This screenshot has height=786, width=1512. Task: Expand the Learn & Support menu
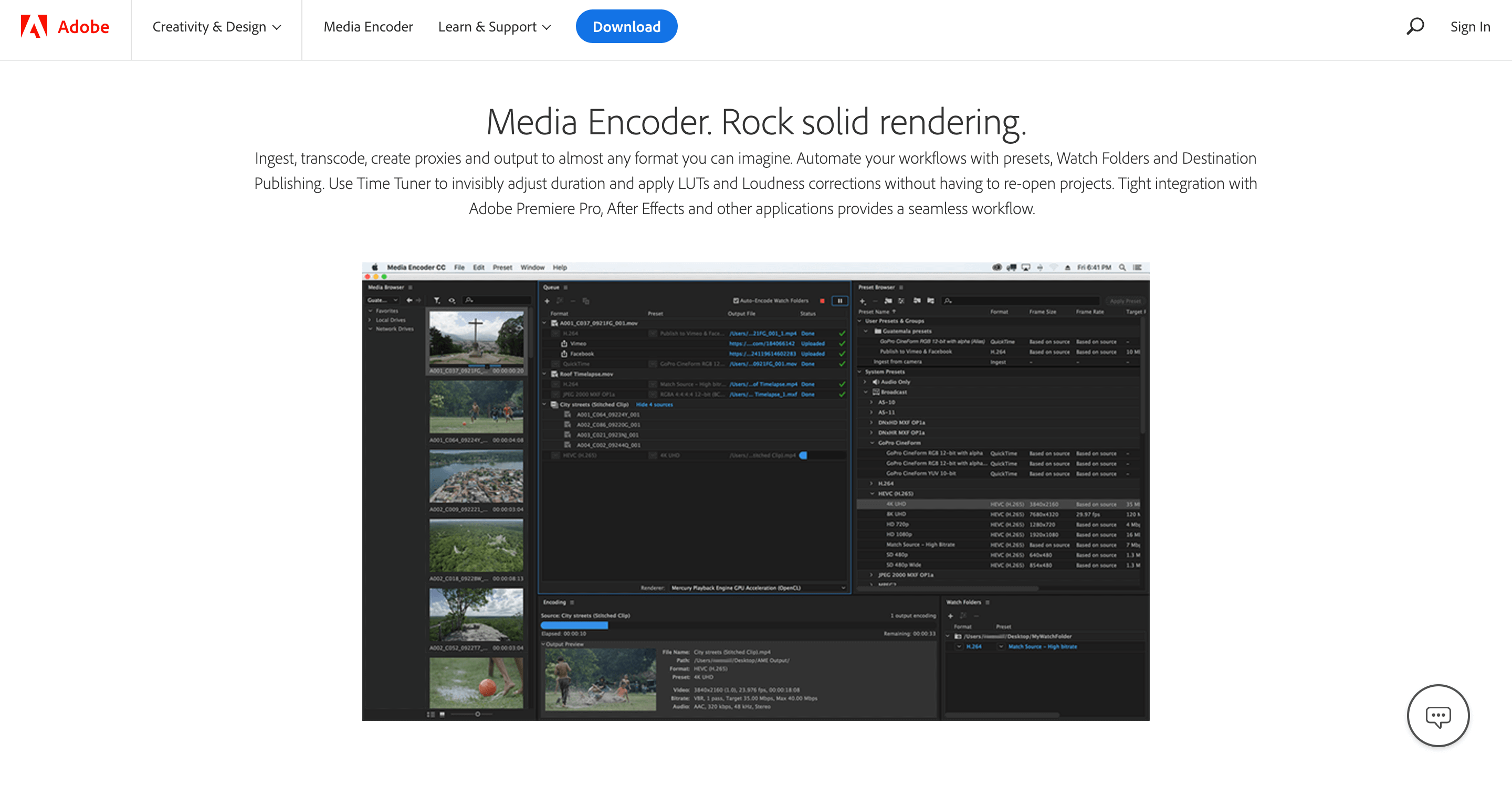coord(494,27)
